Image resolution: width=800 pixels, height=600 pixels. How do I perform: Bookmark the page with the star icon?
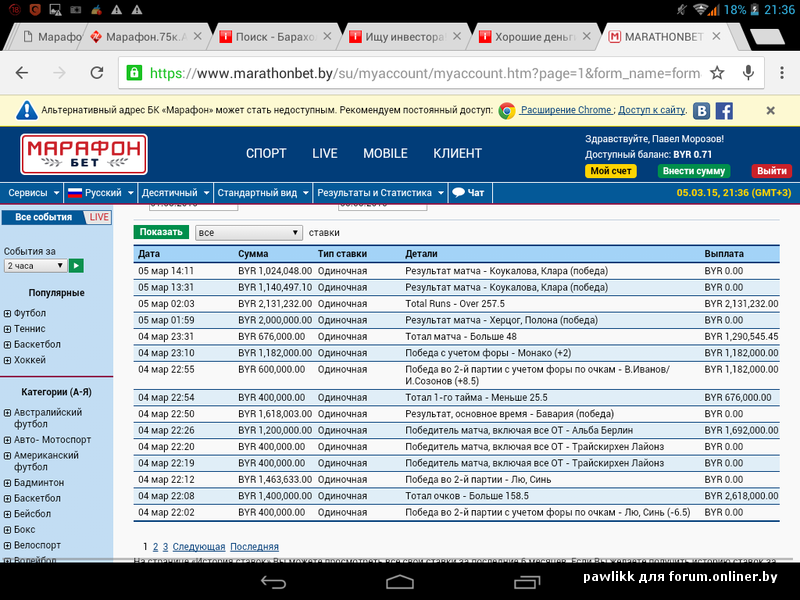pyautogui.click(x=717, y=73)
